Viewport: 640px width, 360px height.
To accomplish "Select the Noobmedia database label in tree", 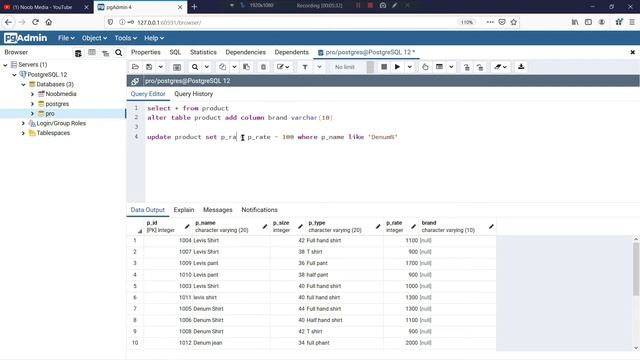I will 61,94.
